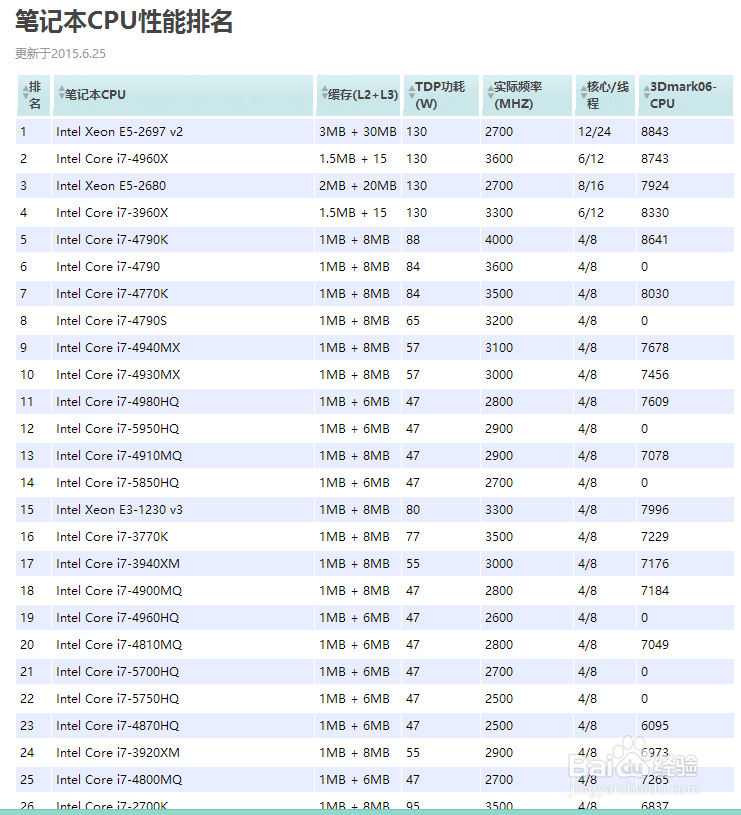Select Intel Core i7-5950HQ cell
Viewport: 741px width, 815px height.
182,429
